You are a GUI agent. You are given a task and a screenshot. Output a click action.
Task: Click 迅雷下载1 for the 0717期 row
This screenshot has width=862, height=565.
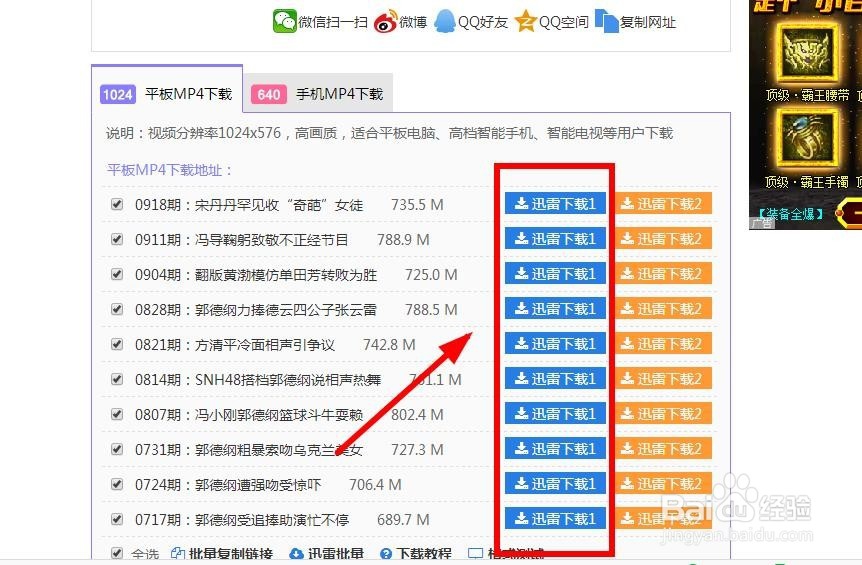[555, 518]
